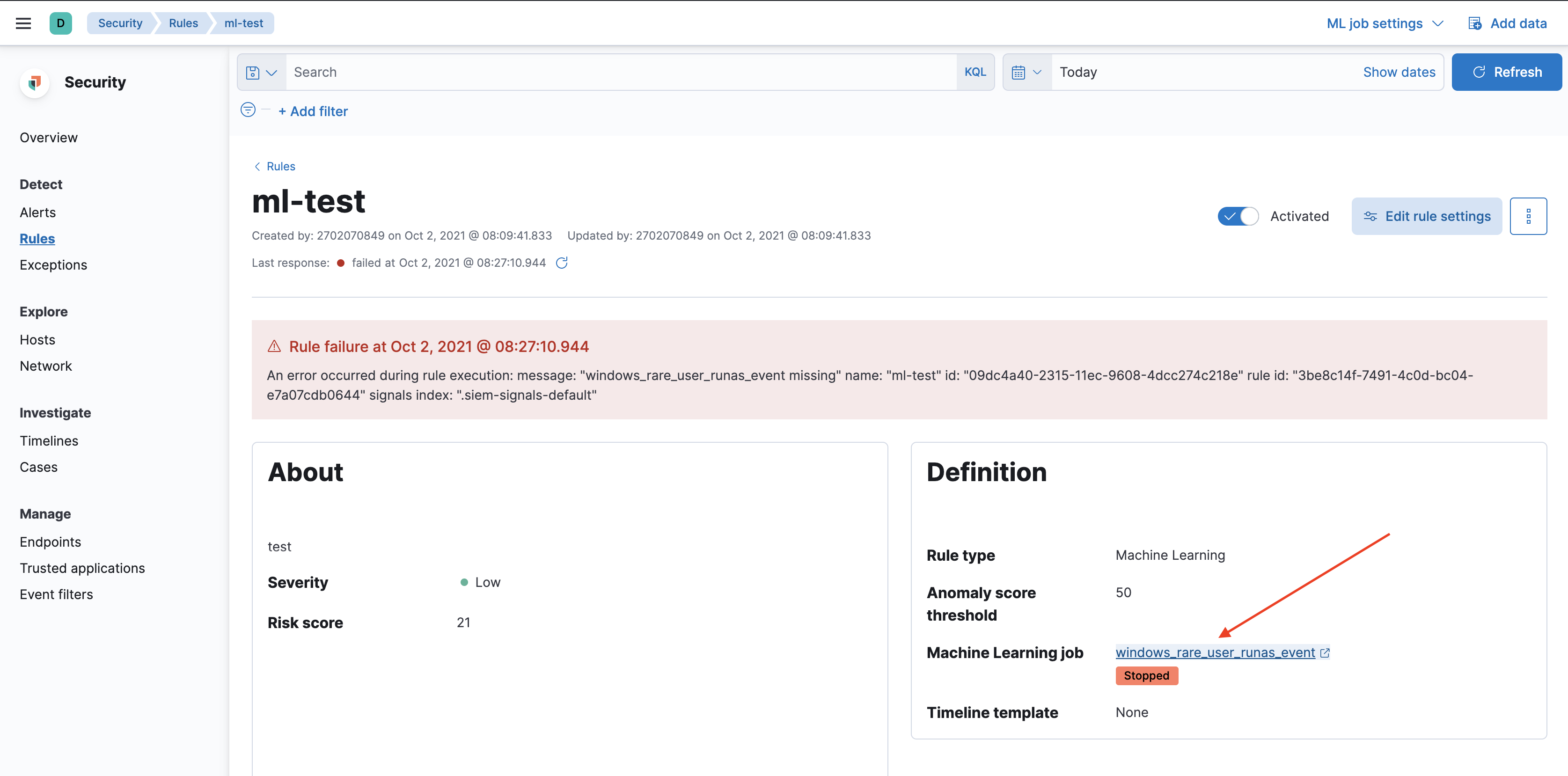Toggle the Activated rule switch off
This screenshot has width=1568, height=776.
tap(1238, 216)
